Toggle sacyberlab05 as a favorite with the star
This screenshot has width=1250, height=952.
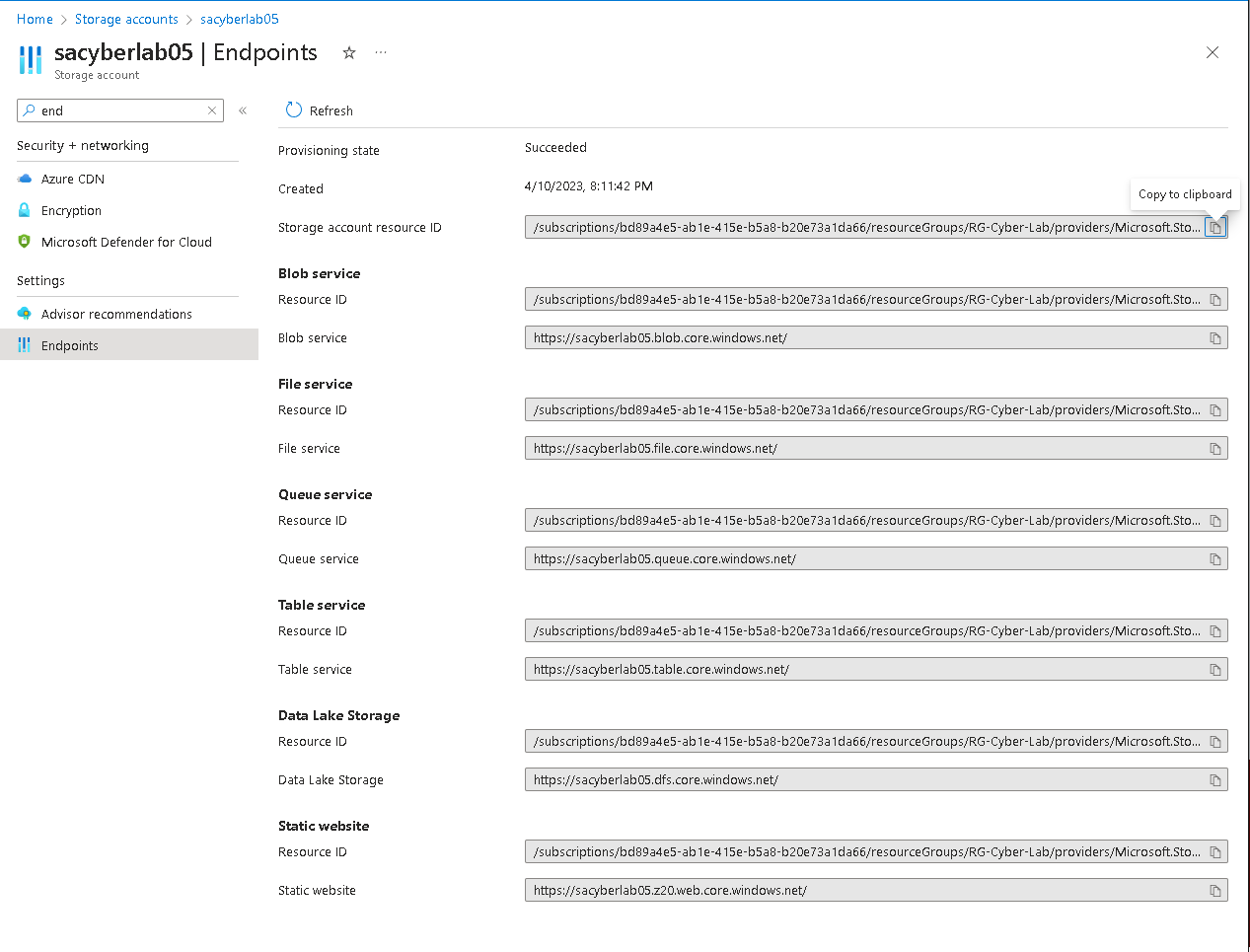coord(348,53)
